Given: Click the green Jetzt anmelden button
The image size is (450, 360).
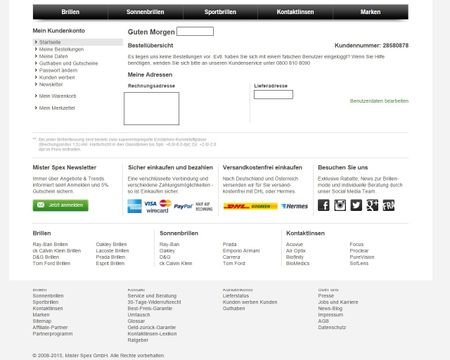Looking at the screenshot, I should coord(60,205).
